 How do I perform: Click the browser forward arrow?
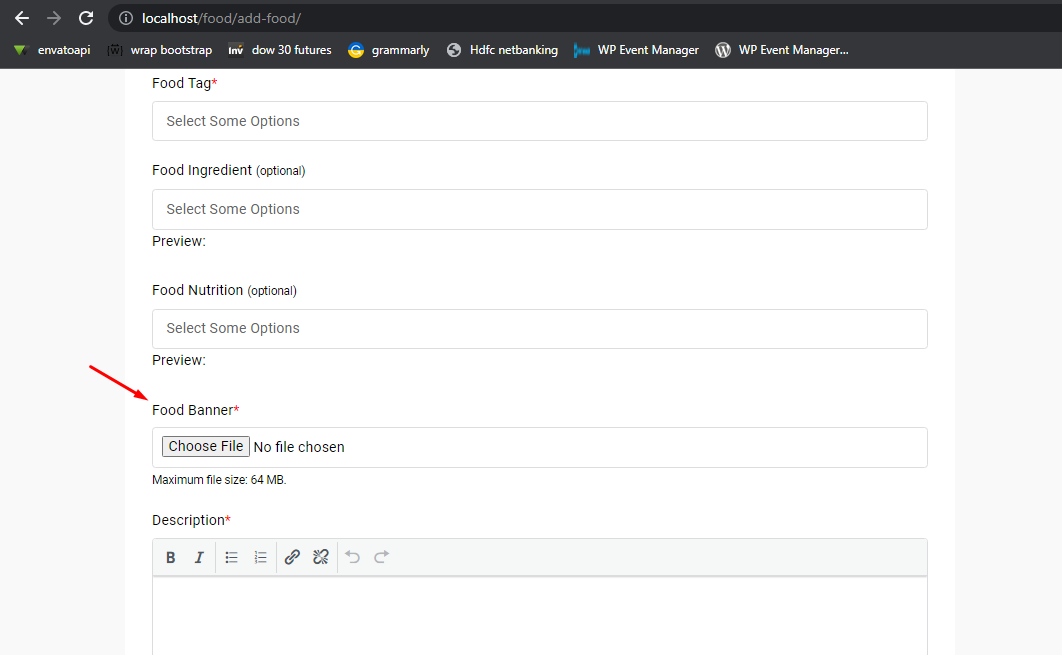[54, 18]
